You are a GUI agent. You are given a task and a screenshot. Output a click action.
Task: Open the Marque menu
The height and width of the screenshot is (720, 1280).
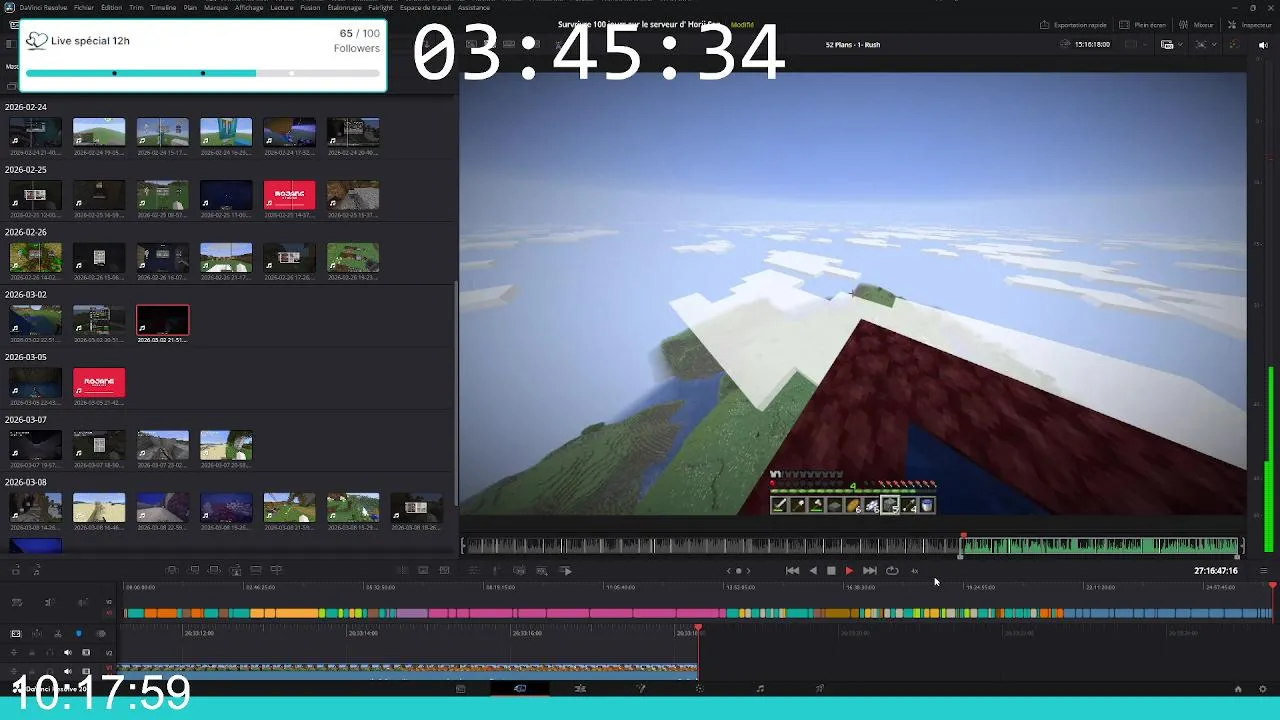(x=216, y=7)
